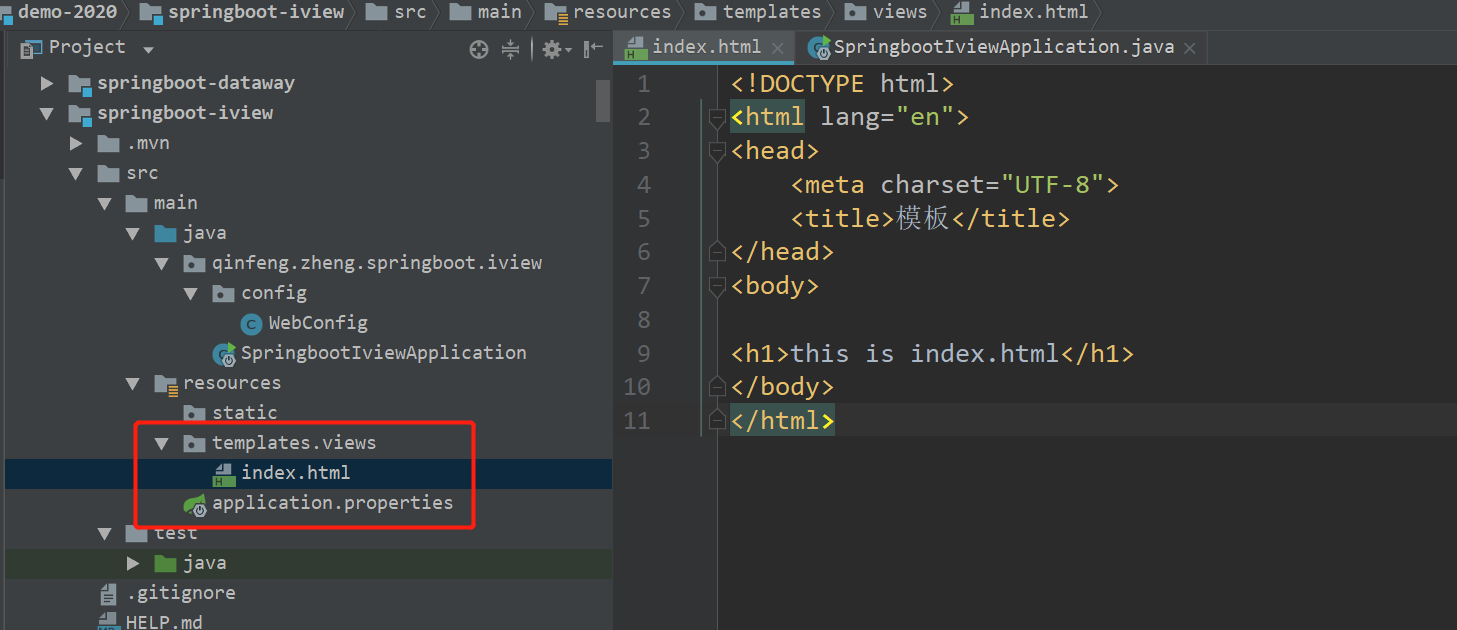Fold the head tag at line 3
1457x630 pixels.
tap(716, 152)
